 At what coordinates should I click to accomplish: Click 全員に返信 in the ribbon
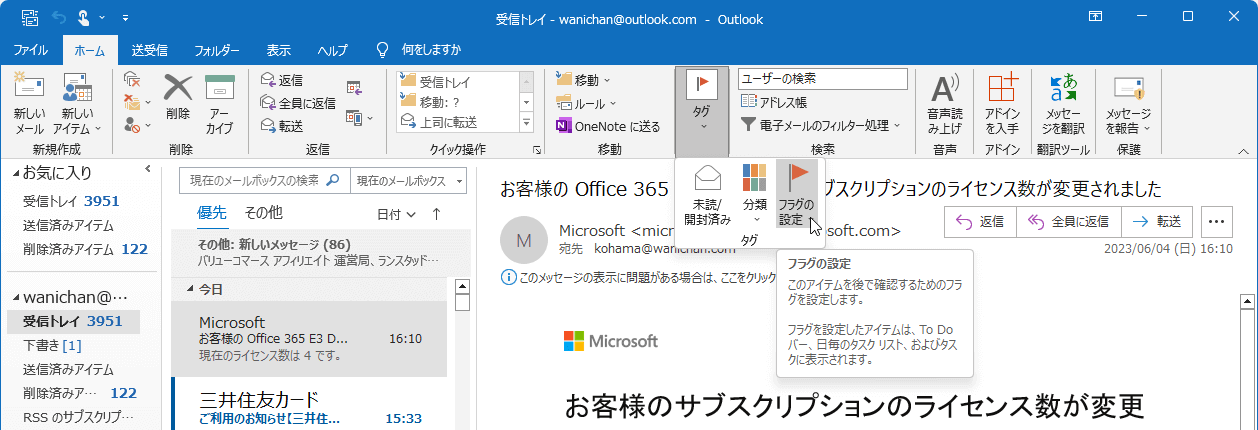pos(298,103)
